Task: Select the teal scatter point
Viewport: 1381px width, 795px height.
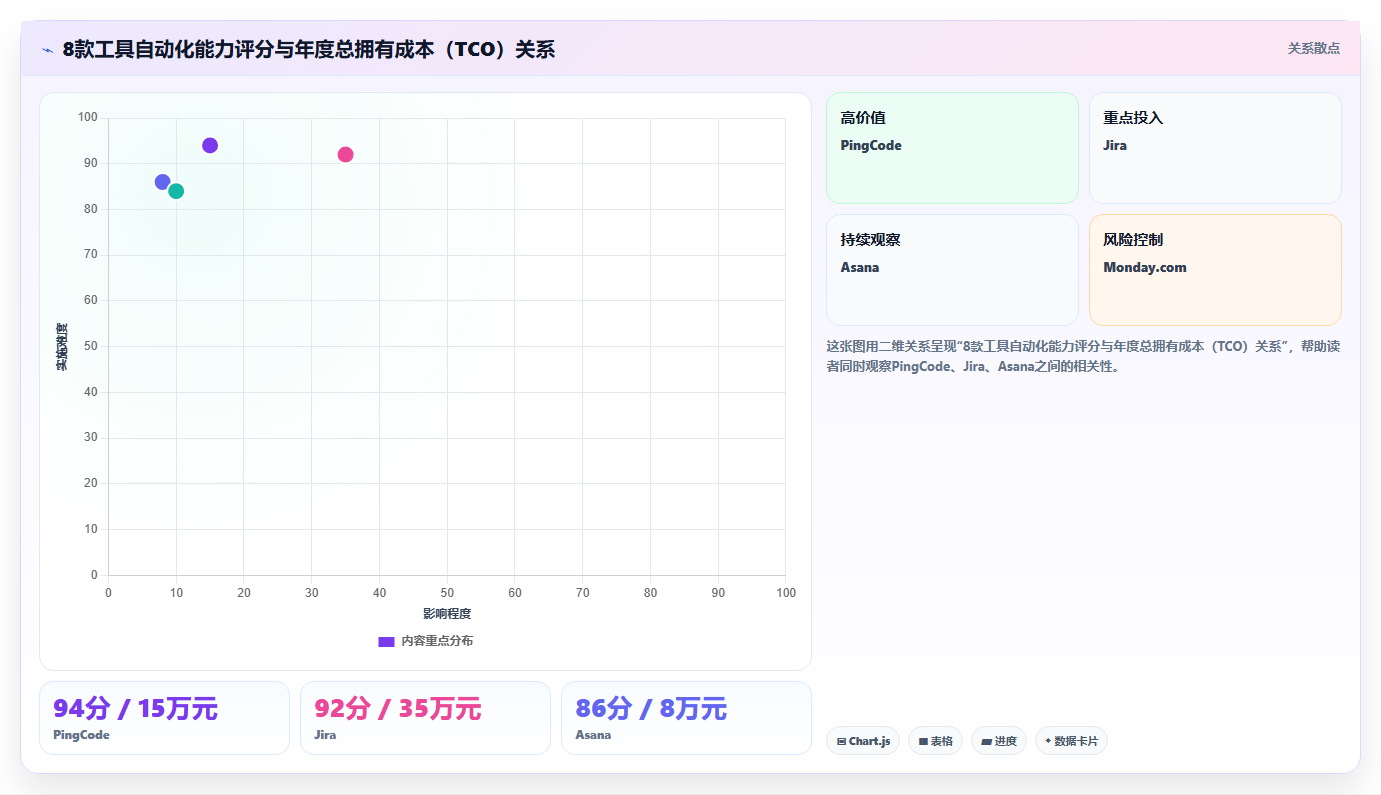Action: (x=176, y=191)
